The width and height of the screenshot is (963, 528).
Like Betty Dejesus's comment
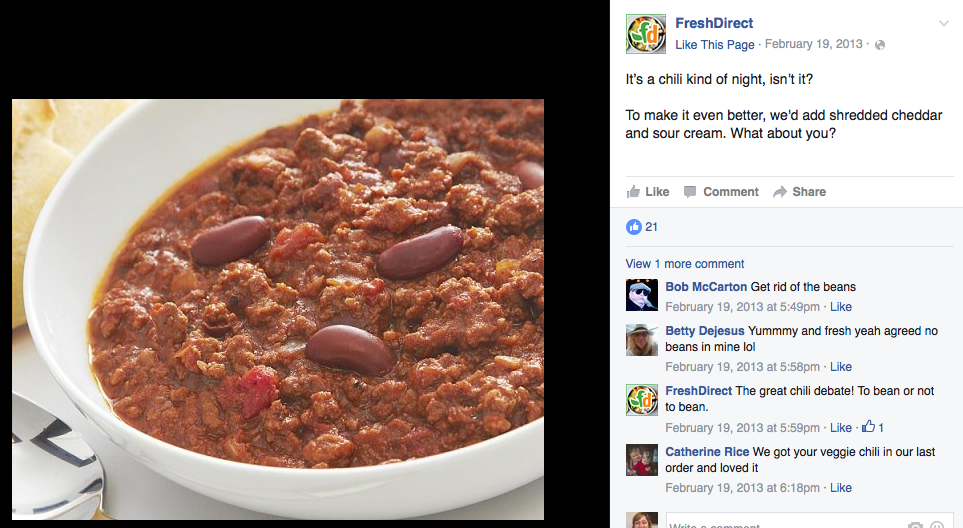(841, 367)
